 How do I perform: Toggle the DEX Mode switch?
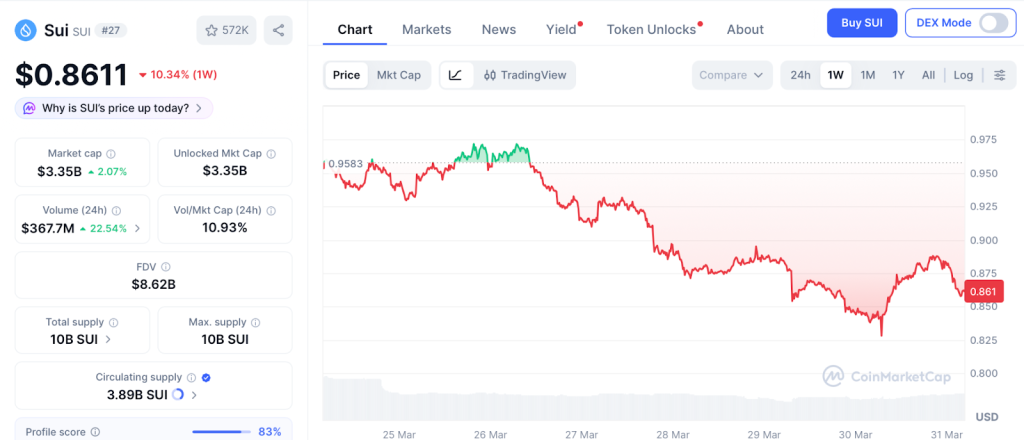pyautogui.click(x=993, y=23)
